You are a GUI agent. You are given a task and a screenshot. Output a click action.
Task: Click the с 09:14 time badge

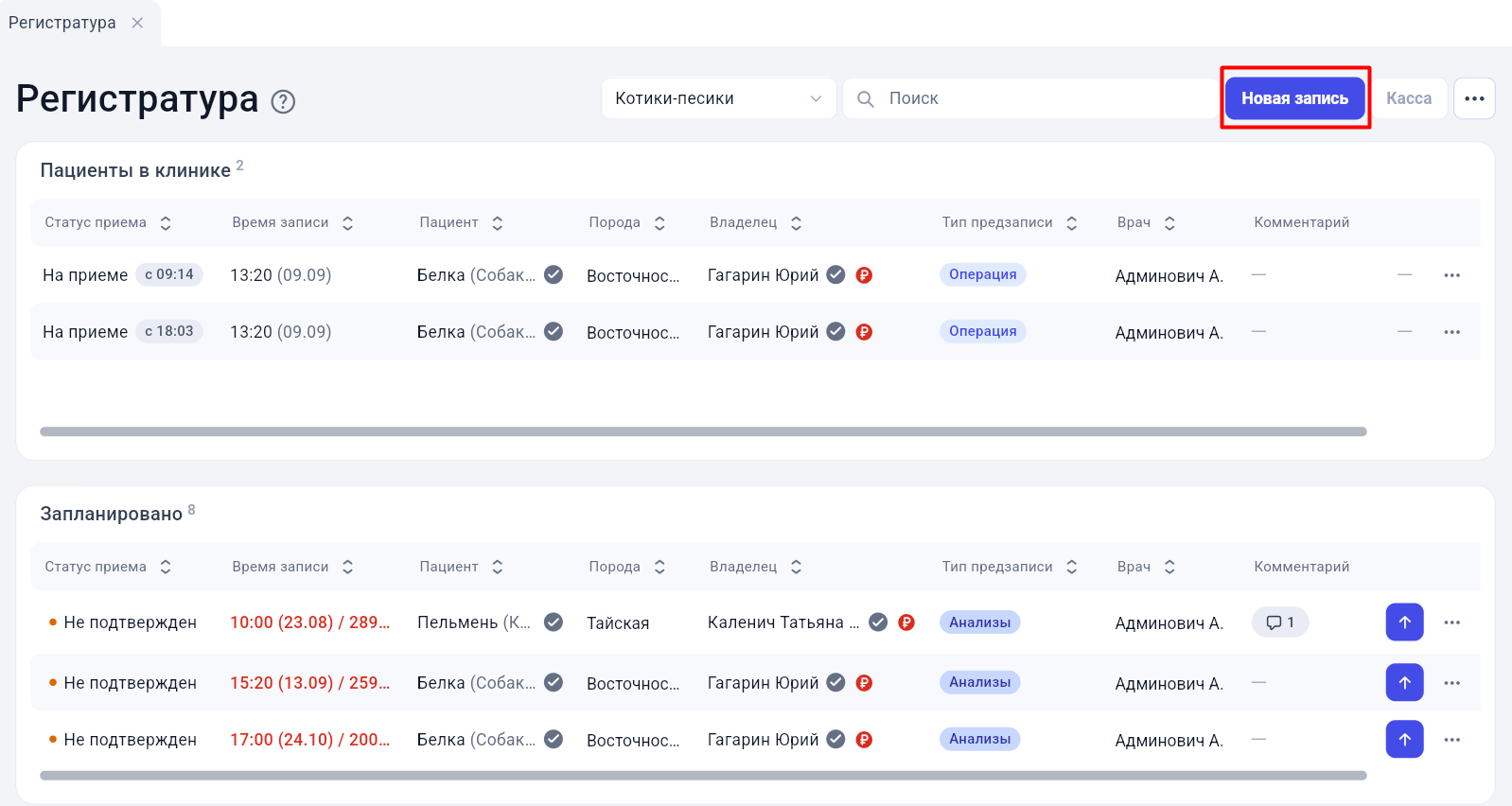[169, 274]
